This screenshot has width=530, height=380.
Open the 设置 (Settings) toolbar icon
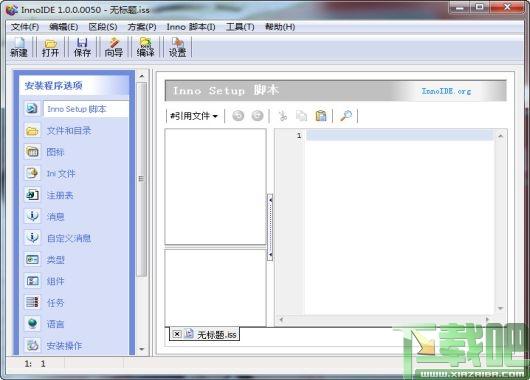click(x=177, y=47)
